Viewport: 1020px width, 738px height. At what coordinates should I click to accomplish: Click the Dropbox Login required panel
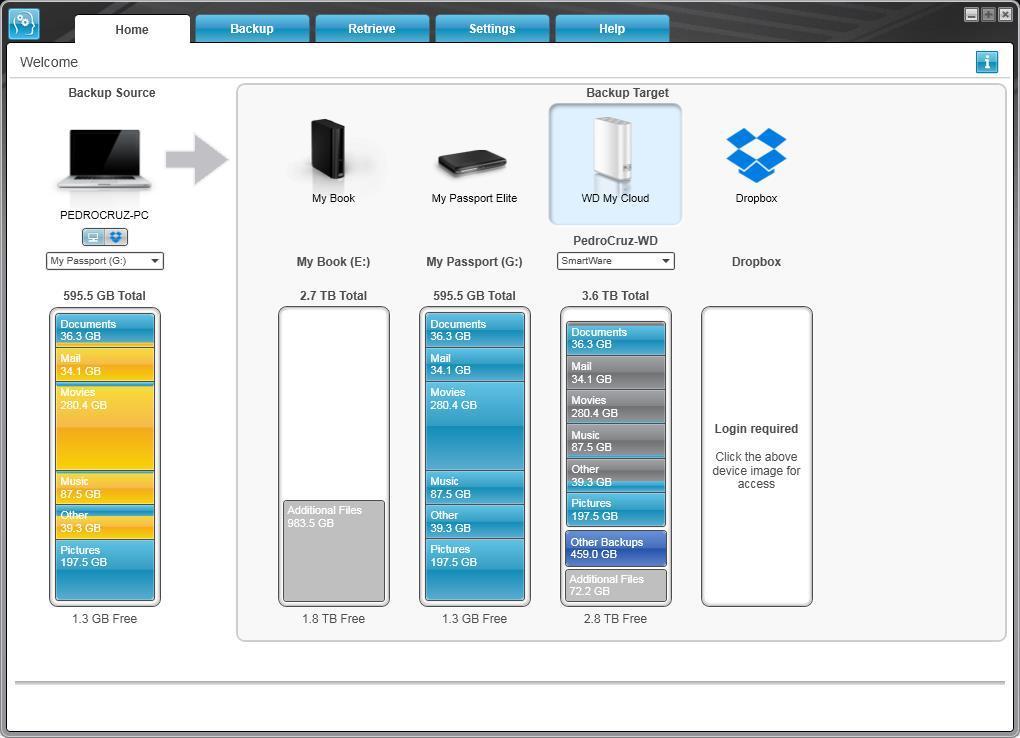pyautogui.click(x=756, y=456)
